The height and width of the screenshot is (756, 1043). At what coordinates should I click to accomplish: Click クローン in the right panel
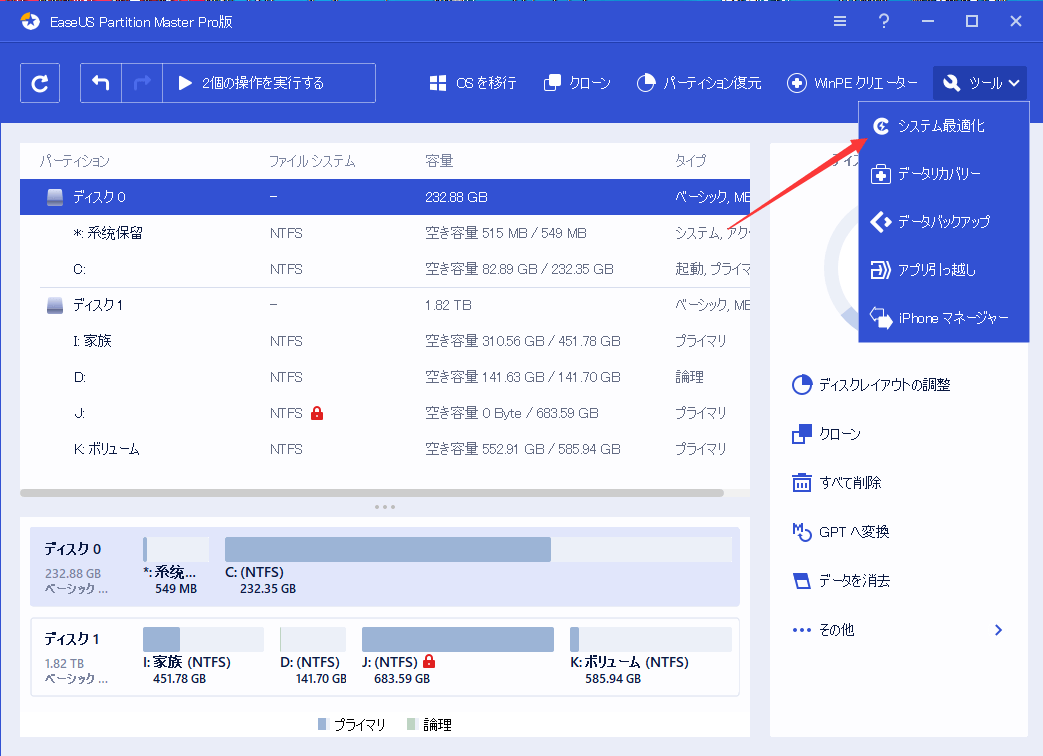pos(827,434)
